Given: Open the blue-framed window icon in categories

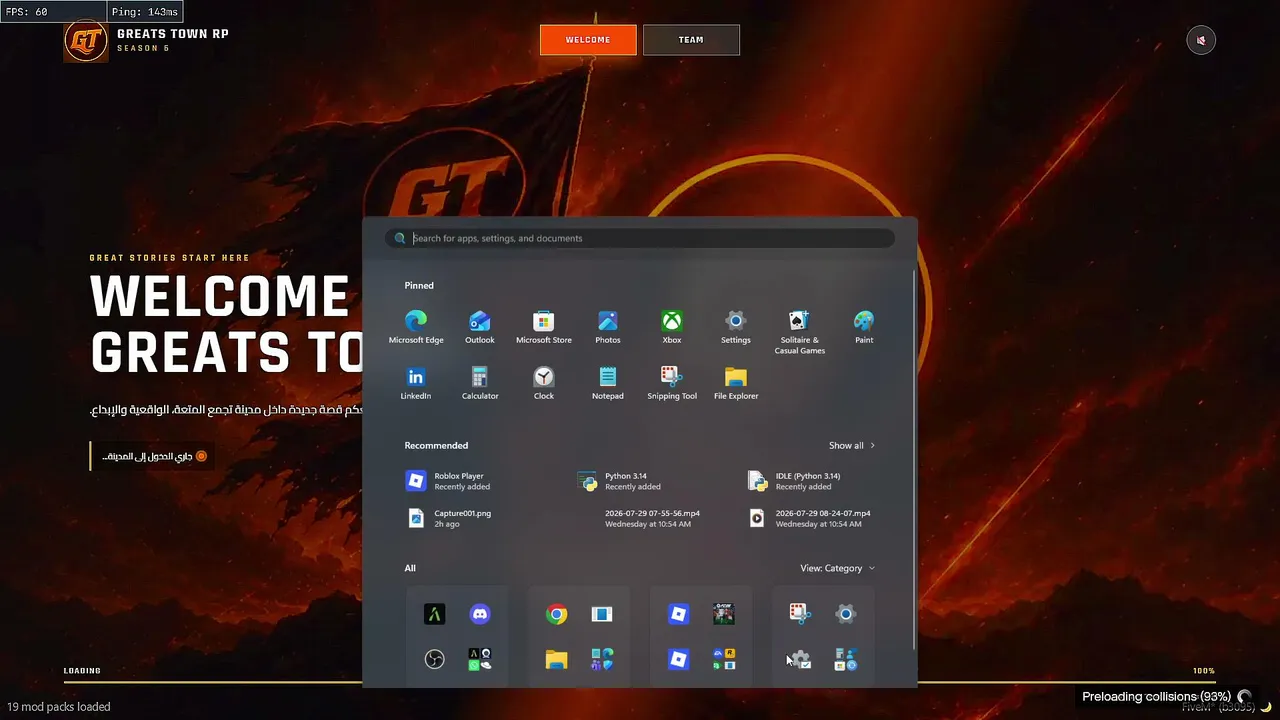Looking at the screenshot, I should coord(602,614).
